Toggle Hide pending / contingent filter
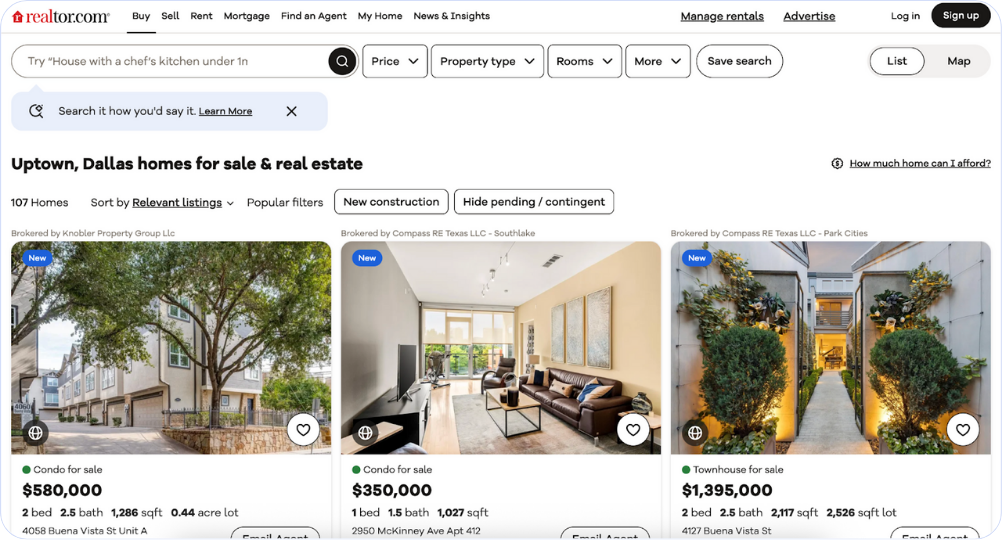The width and height of the screenshot is (1002, 540). point(534,202)
